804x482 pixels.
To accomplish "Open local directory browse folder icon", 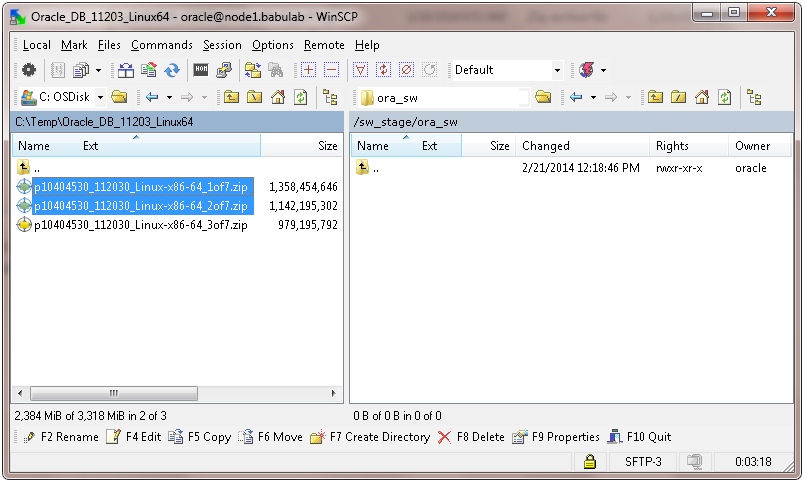I will click(119, 97).
